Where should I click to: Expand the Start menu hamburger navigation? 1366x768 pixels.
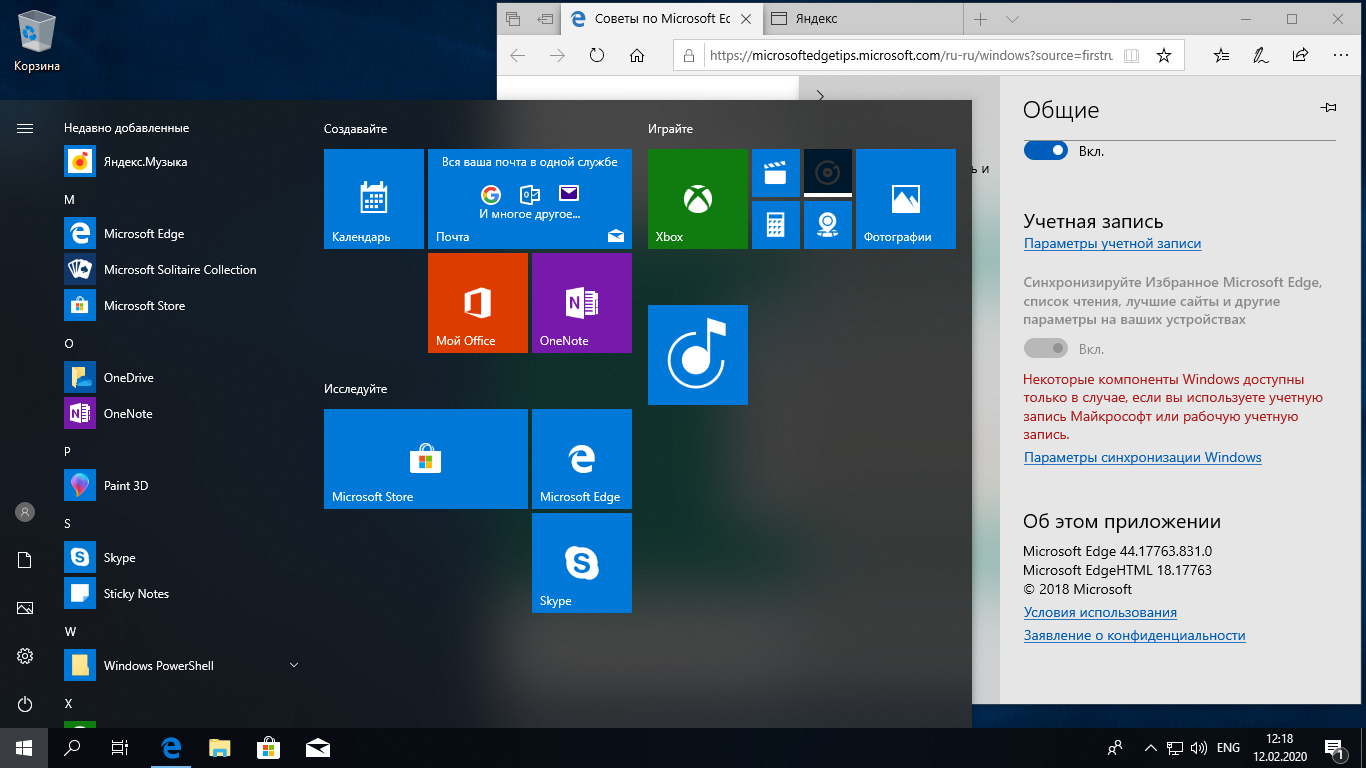(x=25, y=128)
